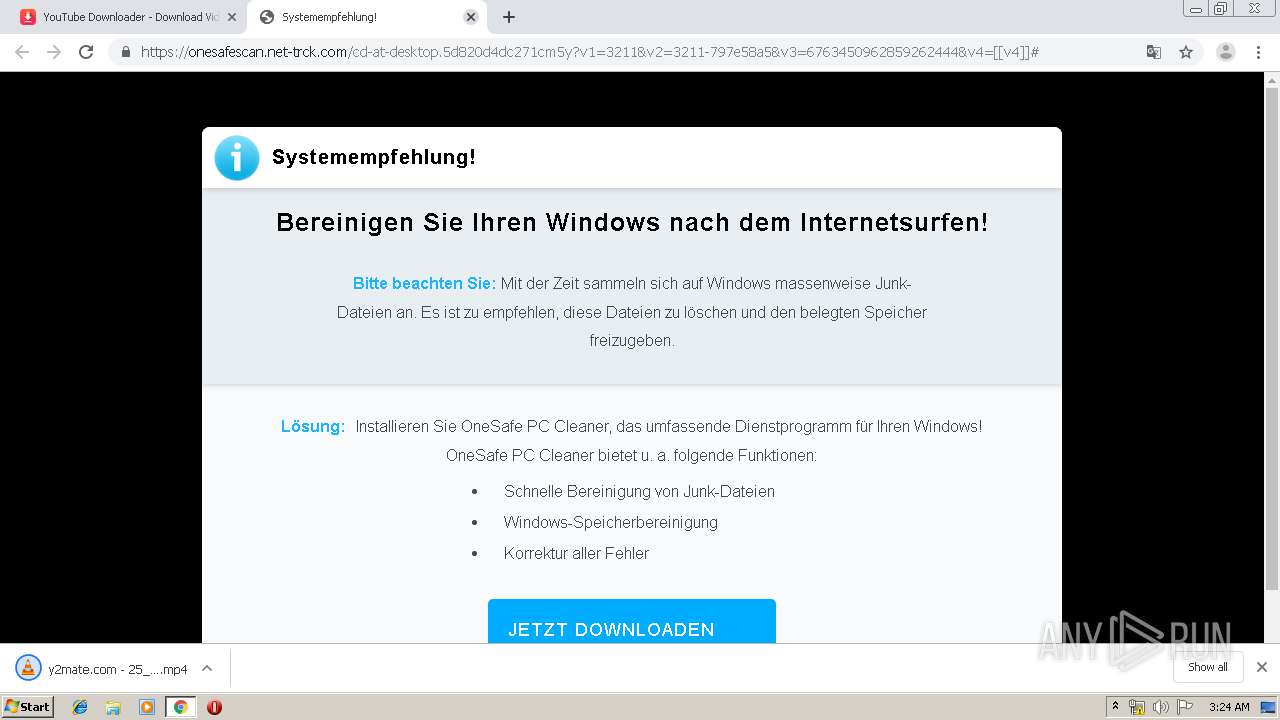Go forward to the next page

(54, 52)
